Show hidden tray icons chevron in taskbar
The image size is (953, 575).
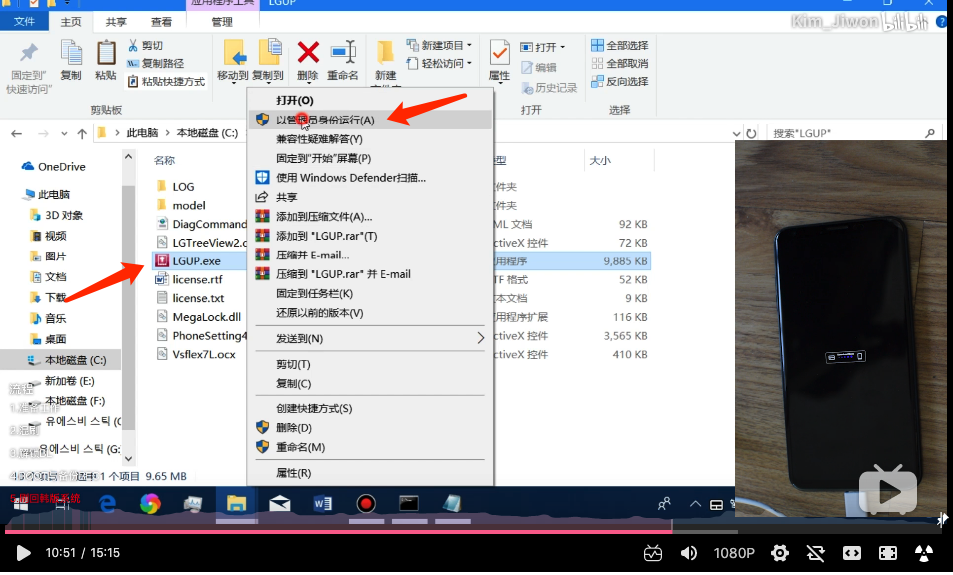point(695,504)
